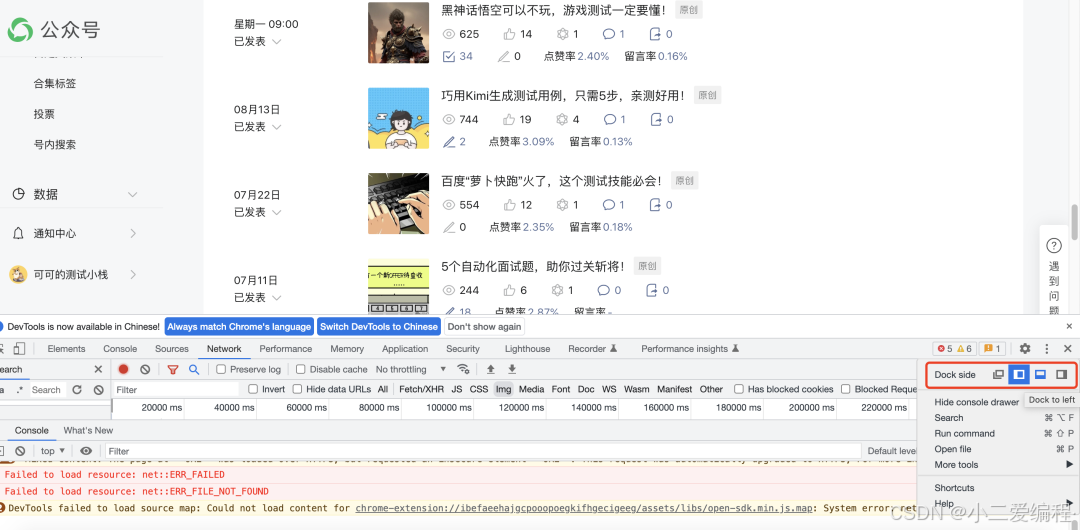Open 已发表 dropdown for 08月13日 article
This screenshot has height=530, width=1080.
pyautogui.click(x=258, y=127)
